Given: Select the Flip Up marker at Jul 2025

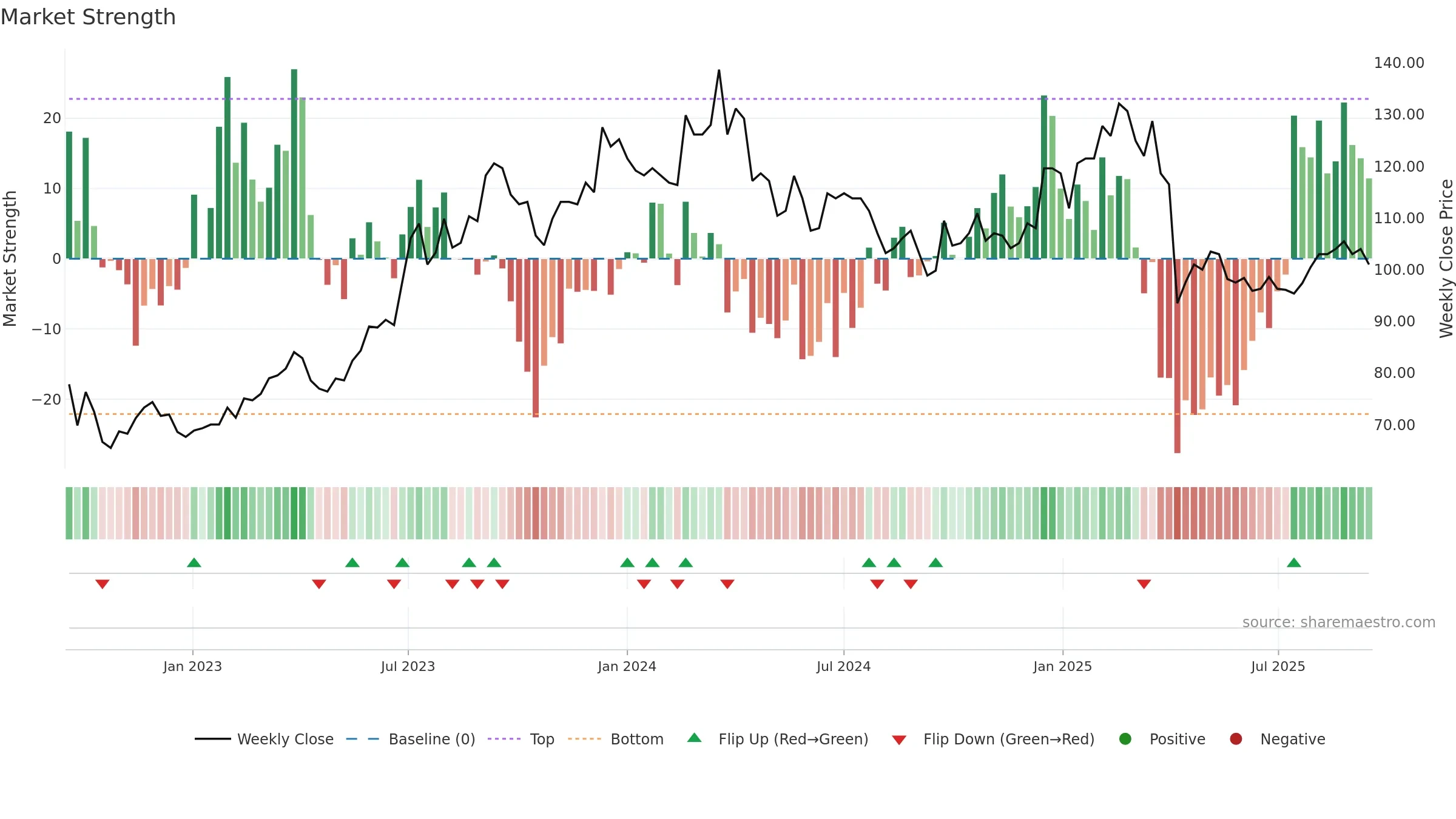Looking at the screenshot, I should pyautogui.click(x=1294, y=562).
